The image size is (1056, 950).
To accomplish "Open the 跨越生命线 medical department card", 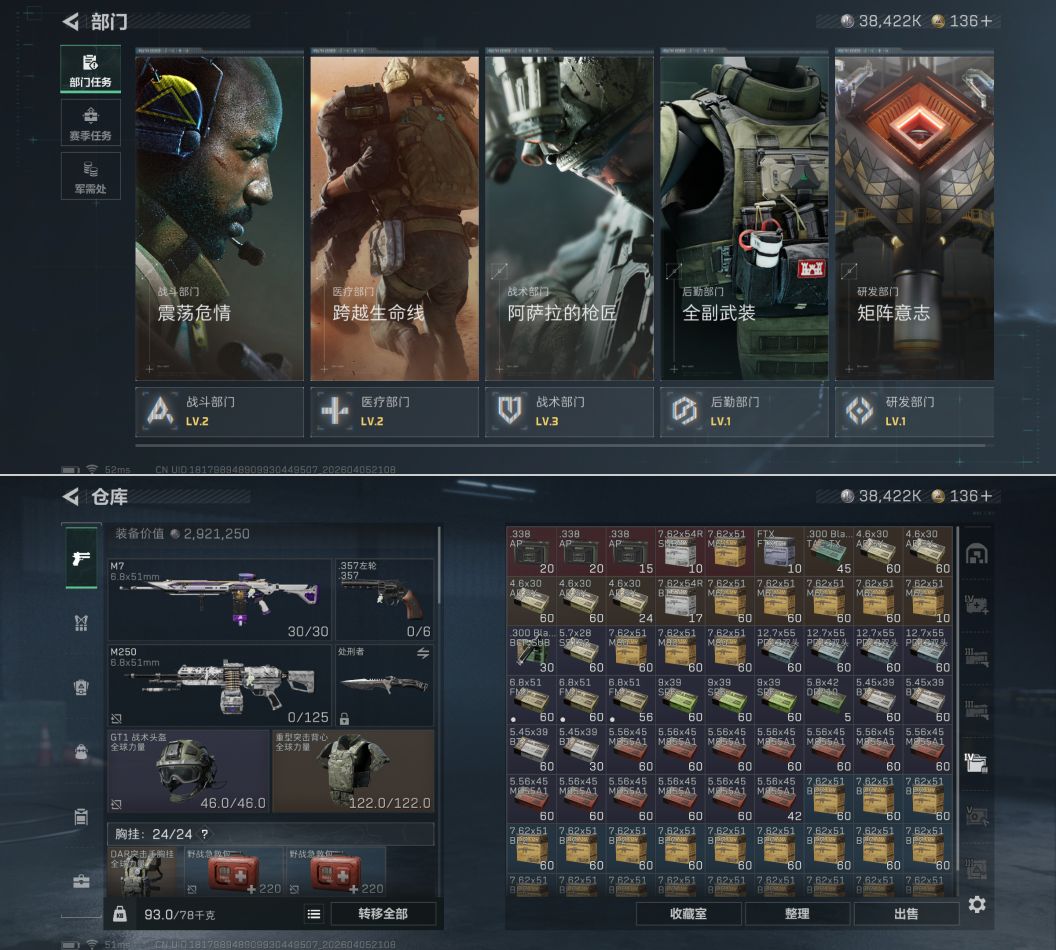I will pos(394,218).
